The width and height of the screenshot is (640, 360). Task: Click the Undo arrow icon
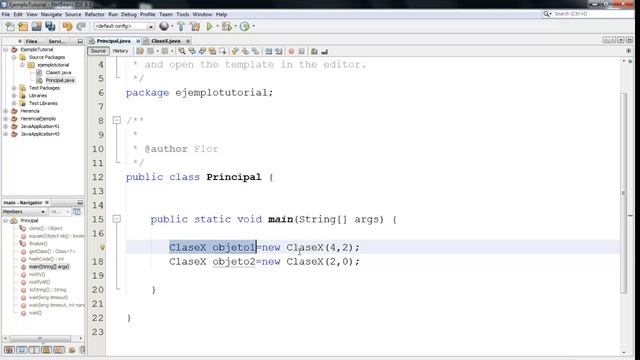tap(67, 27)
